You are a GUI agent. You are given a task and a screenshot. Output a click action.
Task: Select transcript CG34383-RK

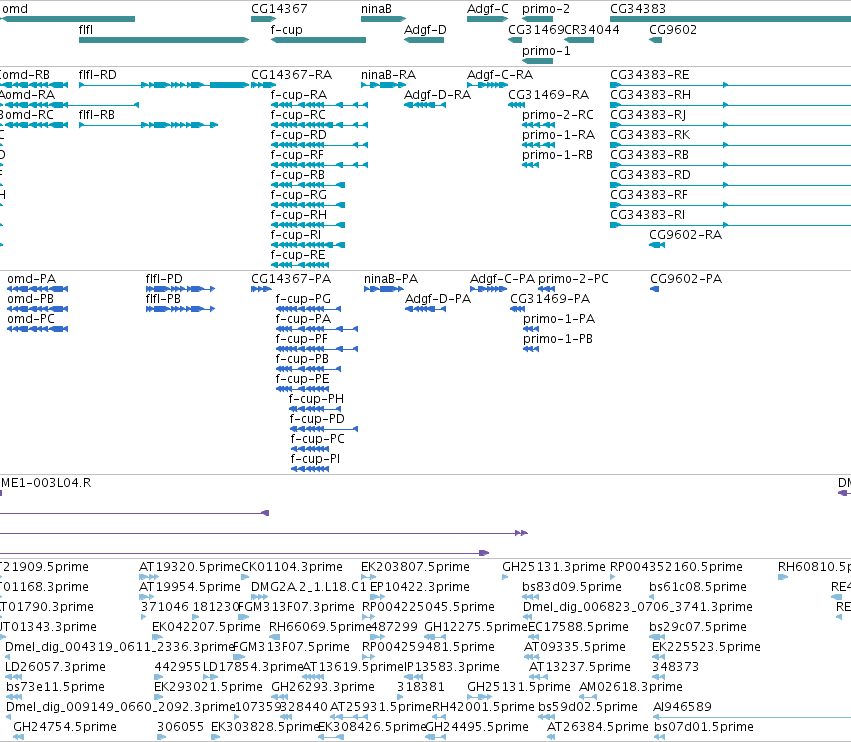tap(731, 145)
